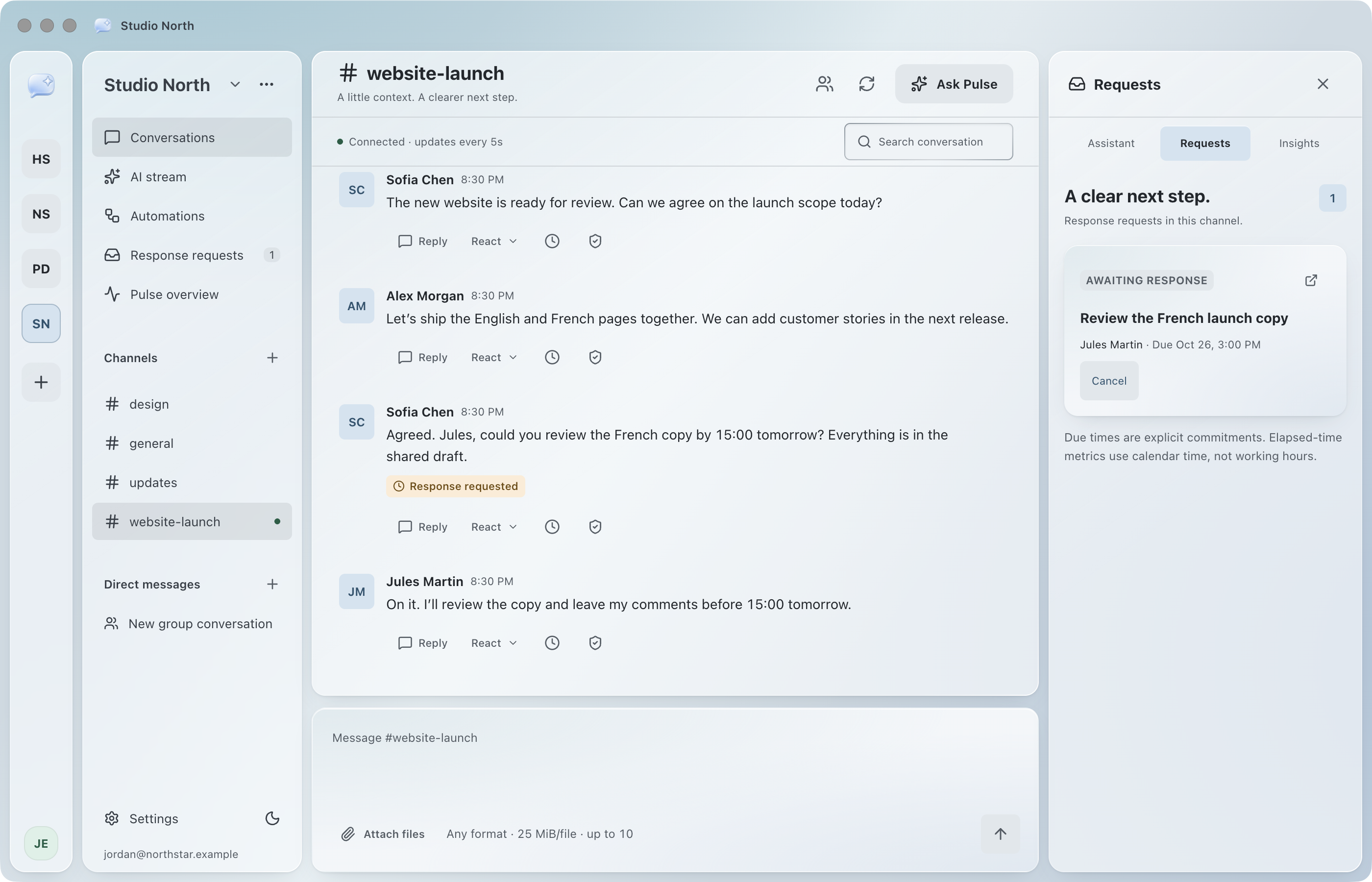The height and width of the screenshot is (882, 1372).
Task: Open the JE user profile avatar
Action: [x=41, y=844]
